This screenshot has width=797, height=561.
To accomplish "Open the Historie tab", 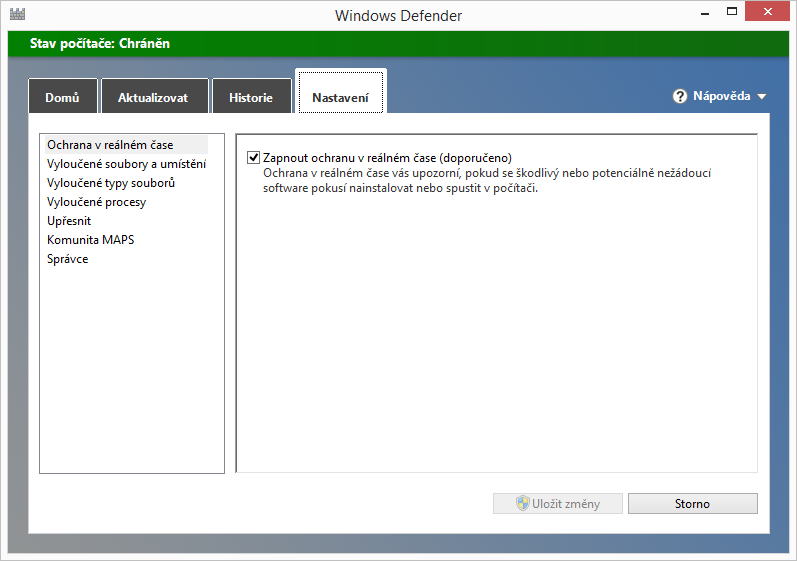I will pos(251,97).
